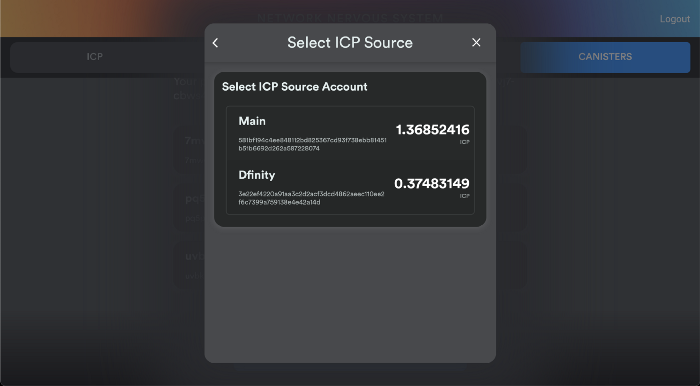This screenshot has height=386, width=700.
Task: Click the Dfinity account balance 0.37483149
Action: [x=431, y=183]
